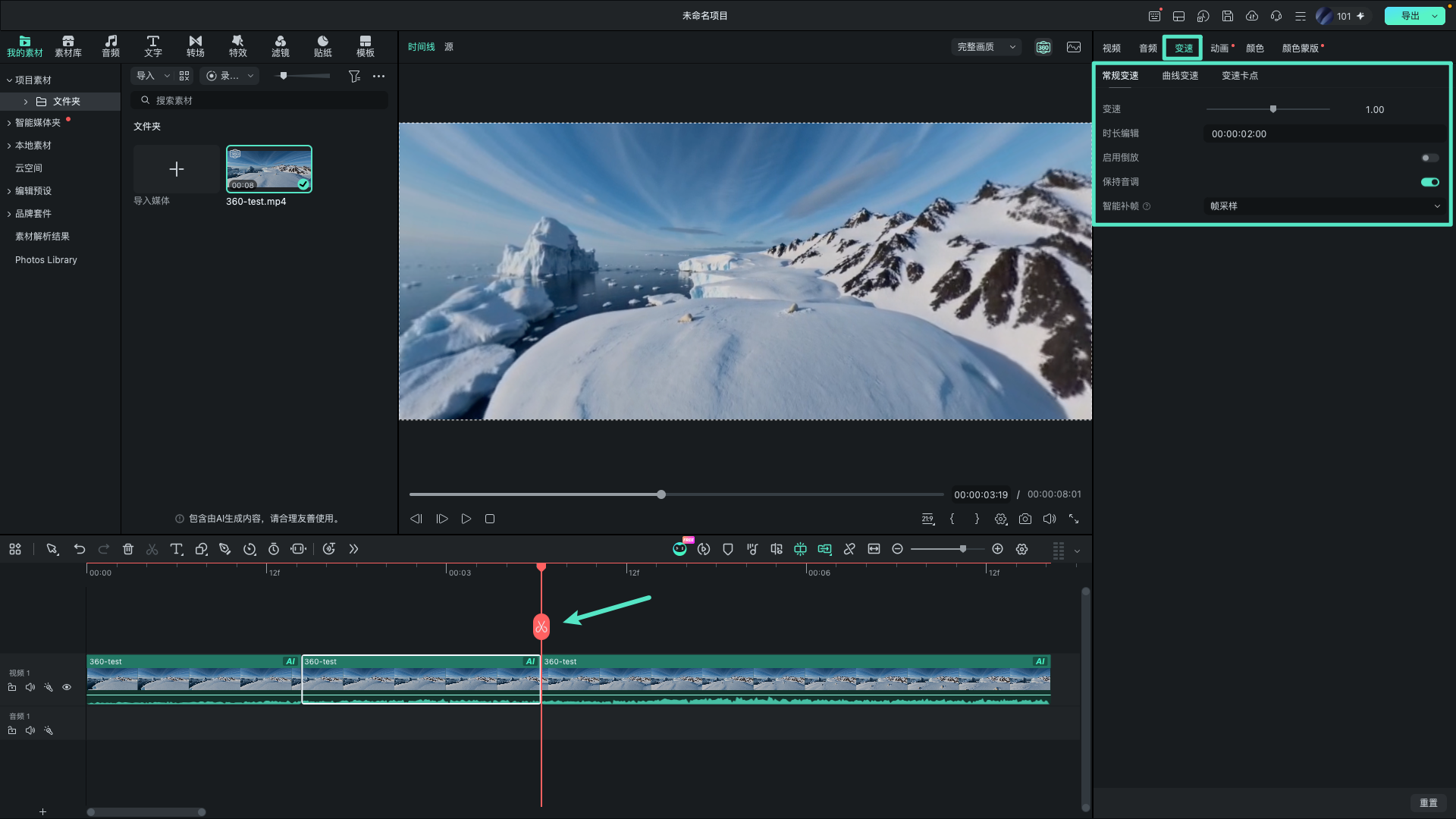Open the 音频 tab in properties panel

coord(1147,48)
